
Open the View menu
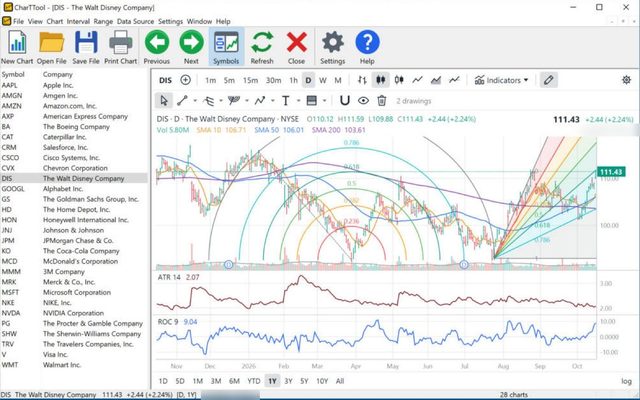click(x=35, y=21)
